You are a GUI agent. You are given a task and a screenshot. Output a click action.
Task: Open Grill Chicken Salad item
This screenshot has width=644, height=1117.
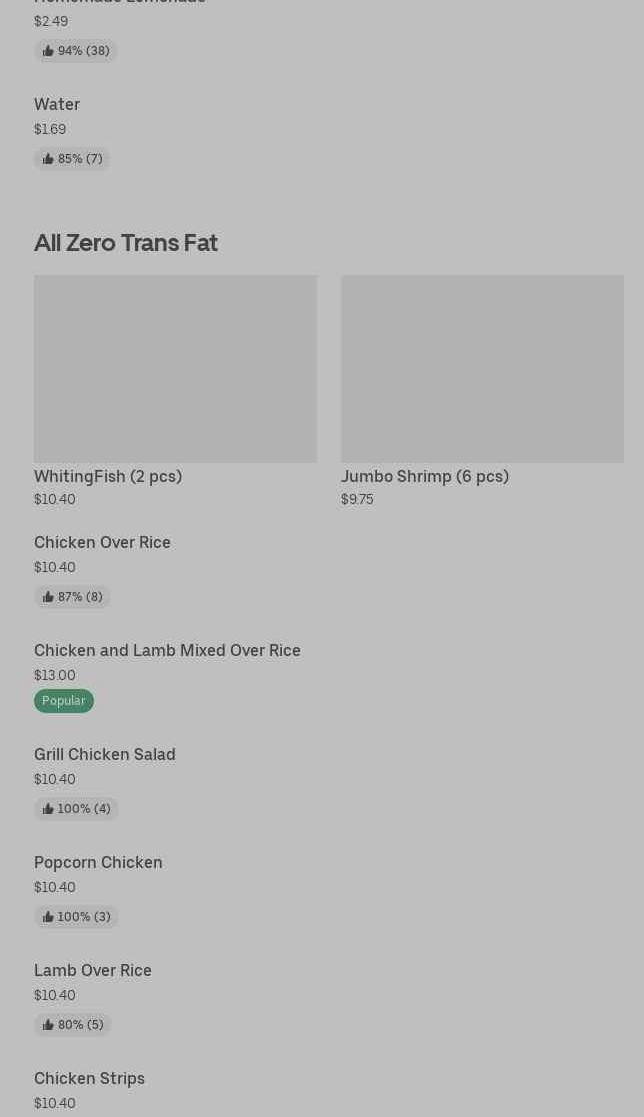tap(104, 754)
